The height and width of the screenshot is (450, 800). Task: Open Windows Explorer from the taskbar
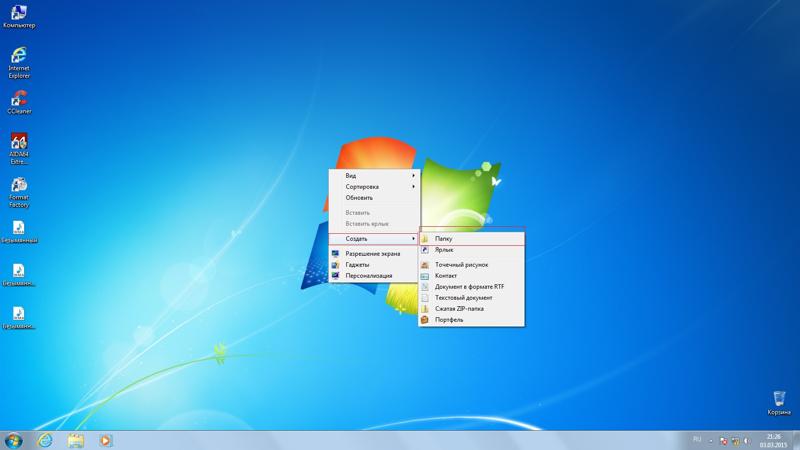pyautogui.click(x=76, y=440)
